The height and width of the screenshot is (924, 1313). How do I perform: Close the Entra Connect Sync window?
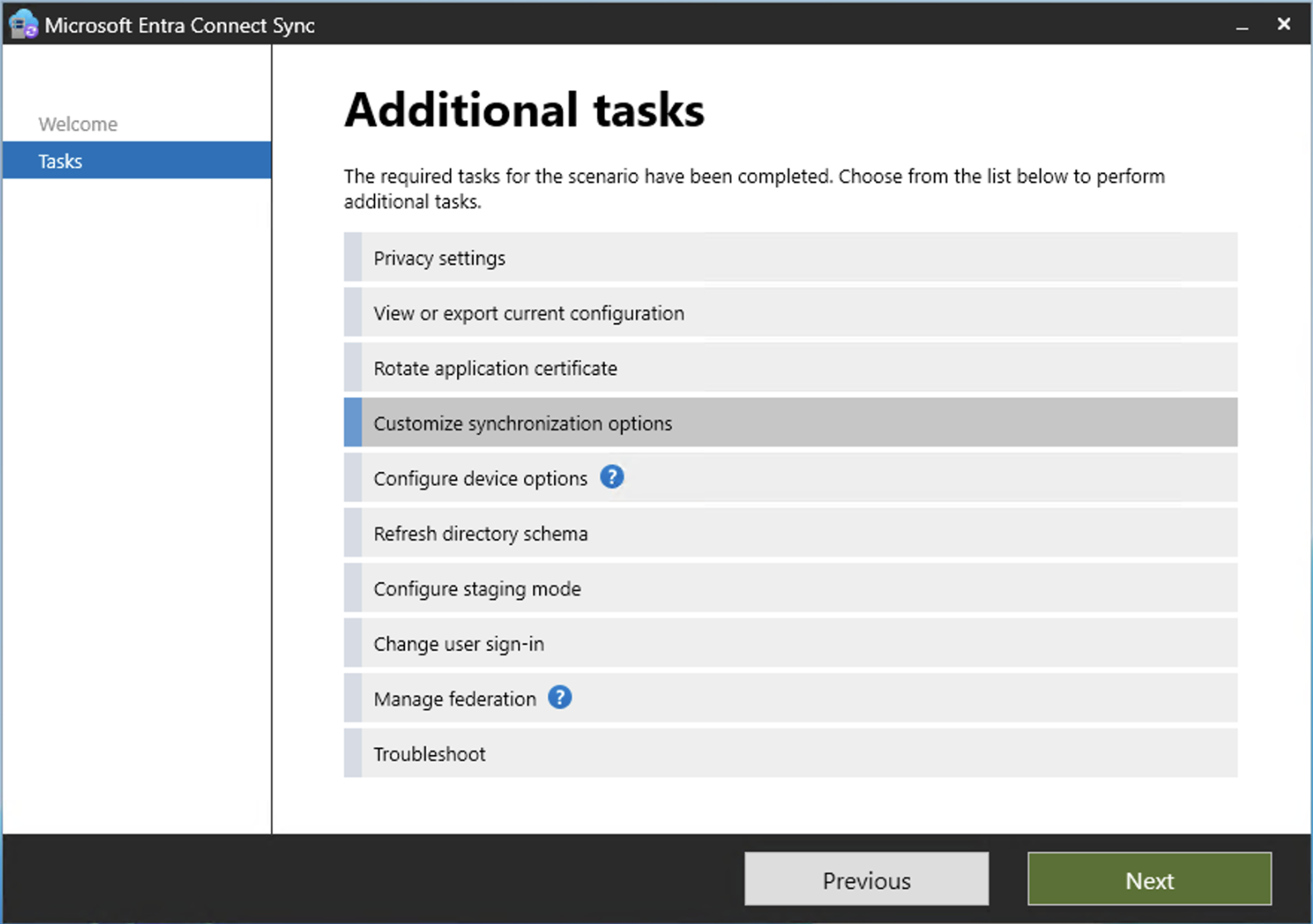pos(1284,24)
